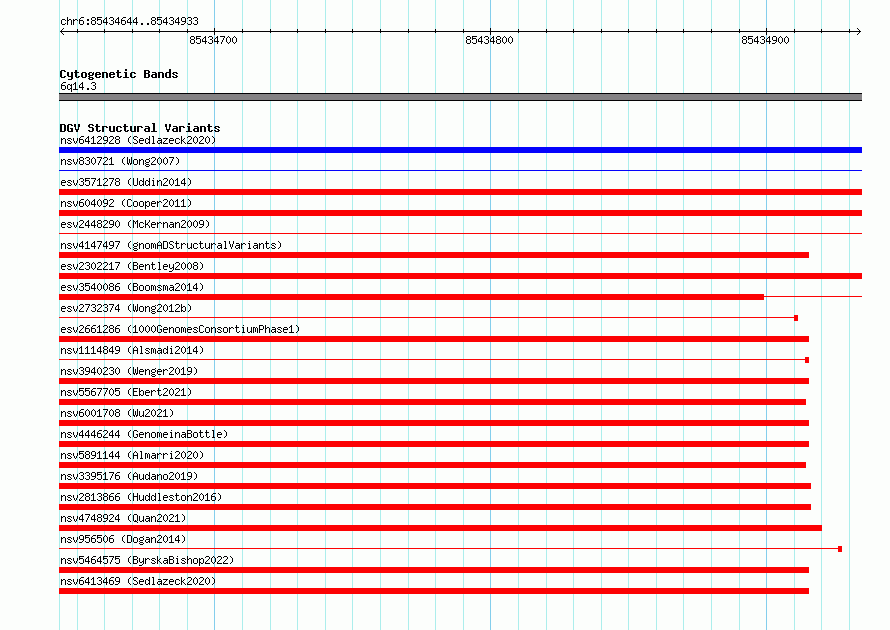Click the red nsv604092 Cooper2011 bar
The image size is (890, 630).
pyautogui.click(x=460, y=213)
